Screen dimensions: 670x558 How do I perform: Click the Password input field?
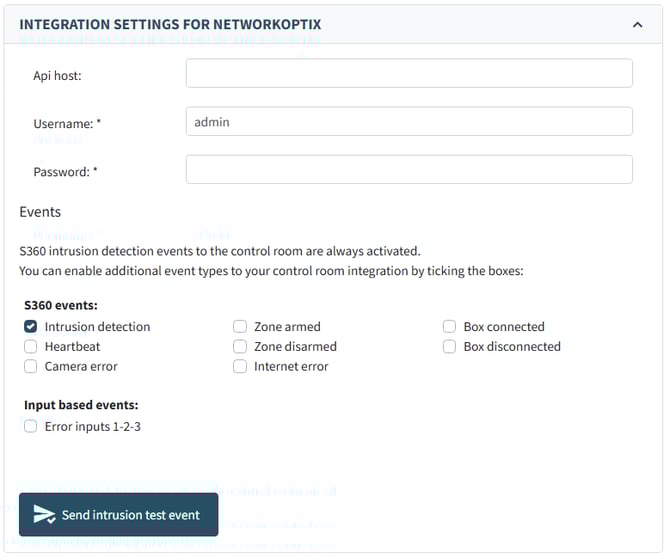click(409, 170)
